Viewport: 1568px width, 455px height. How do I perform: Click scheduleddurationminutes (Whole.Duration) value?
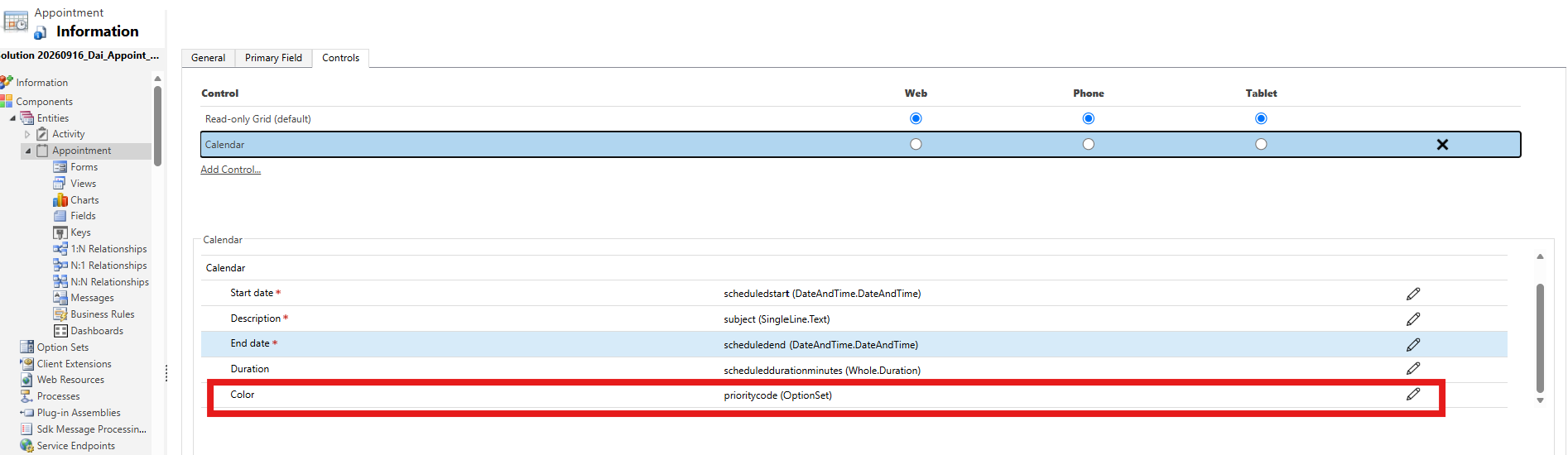[822, 371]
